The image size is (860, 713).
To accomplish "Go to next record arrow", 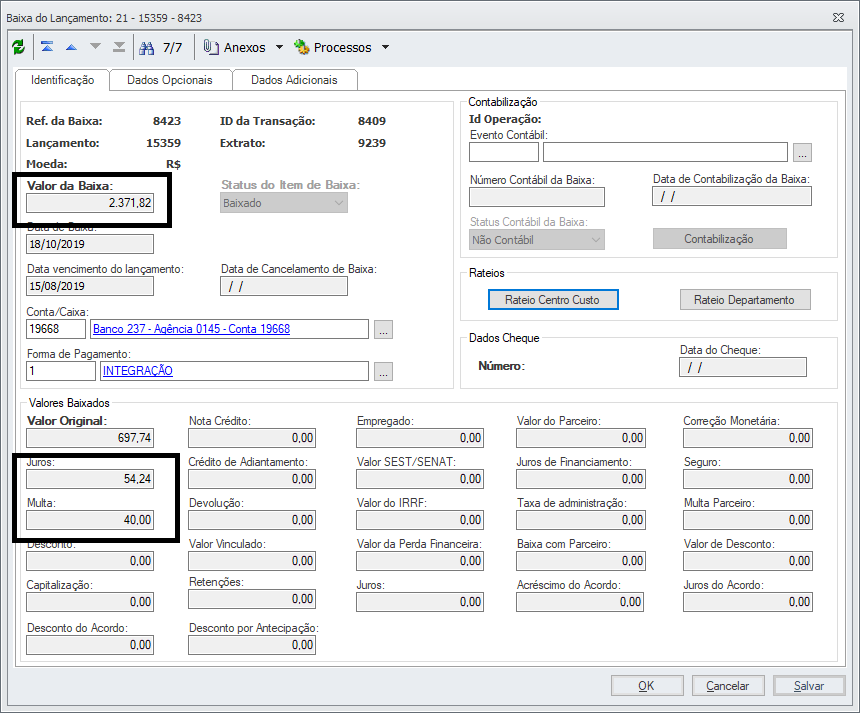I will pyautogui.click(x=95, y=47).
